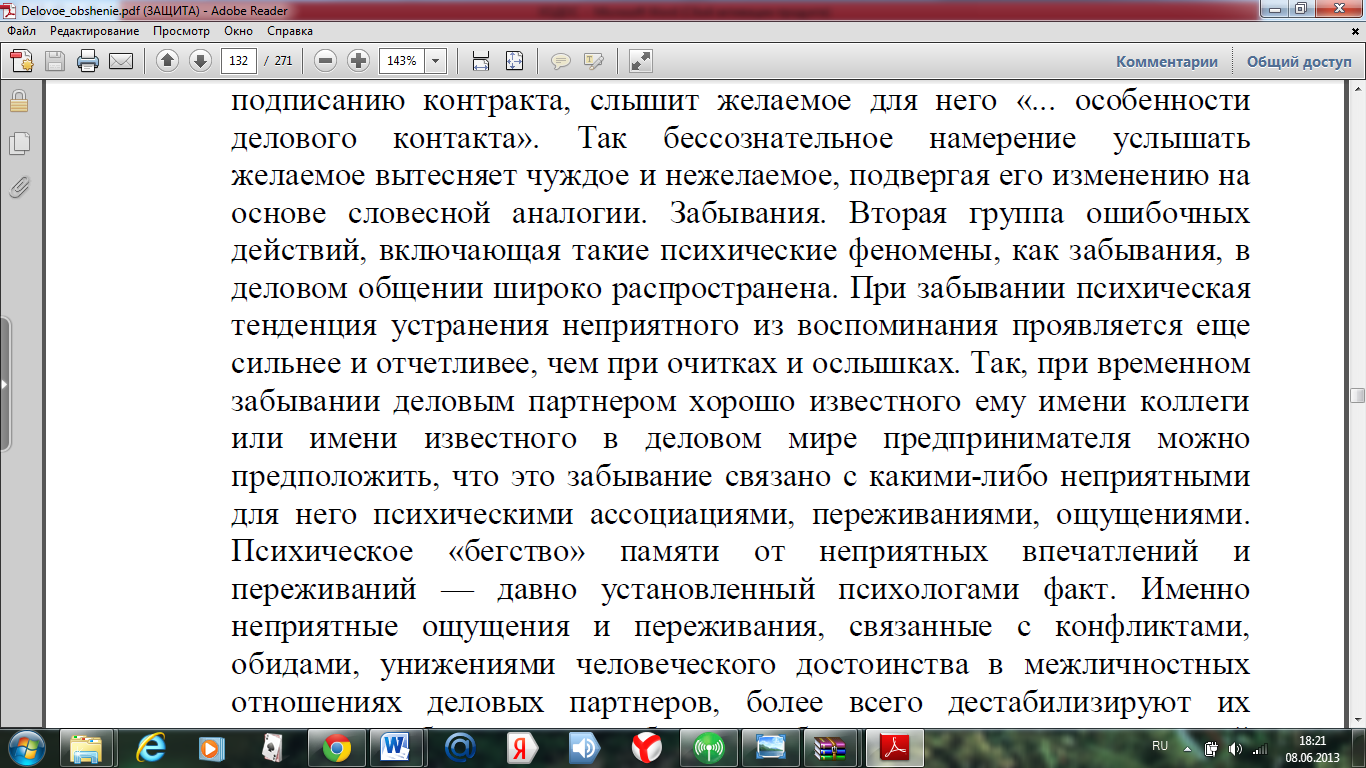
Task: Click the RU language indicator in tray
Action: [x=1160, y=746]
